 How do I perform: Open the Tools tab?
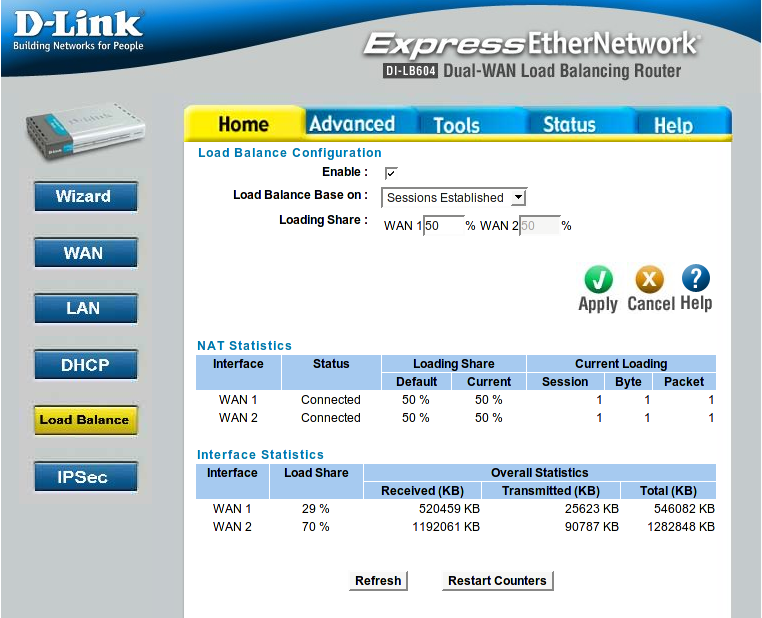(x=457, y=125)
